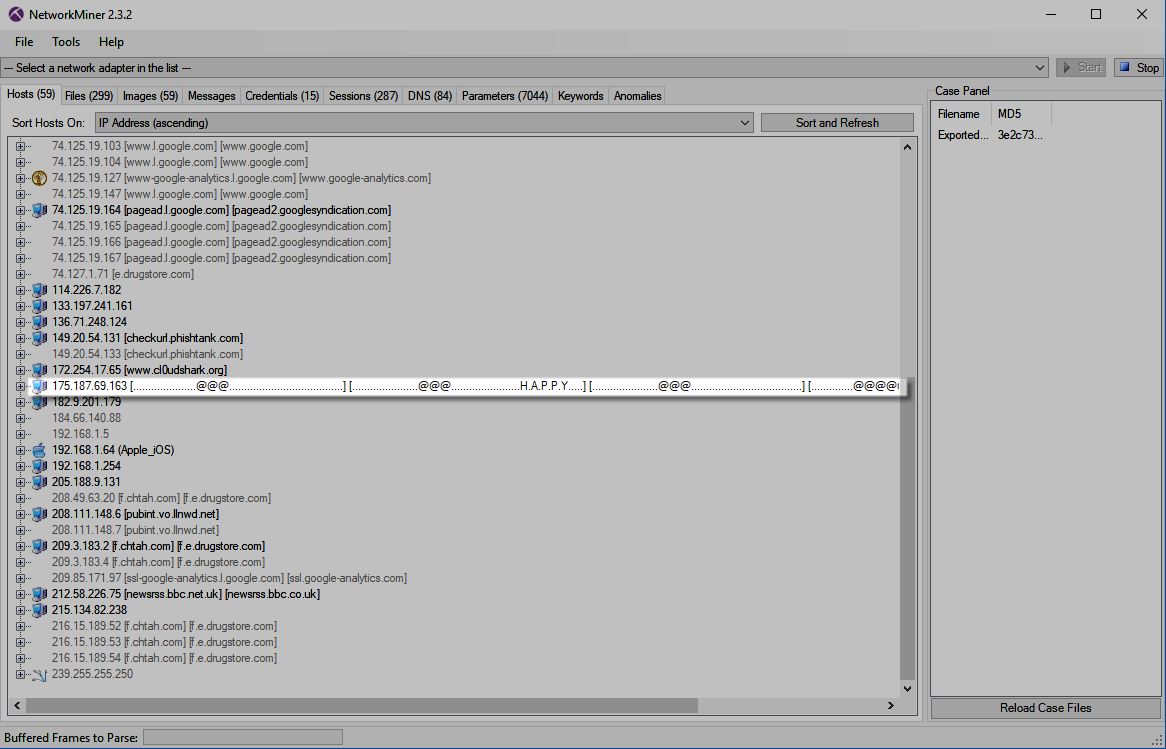Expand the 149.20.54.133 host node
The height and width of the screenshot is (749, 1166).
(x=20, y=354)
